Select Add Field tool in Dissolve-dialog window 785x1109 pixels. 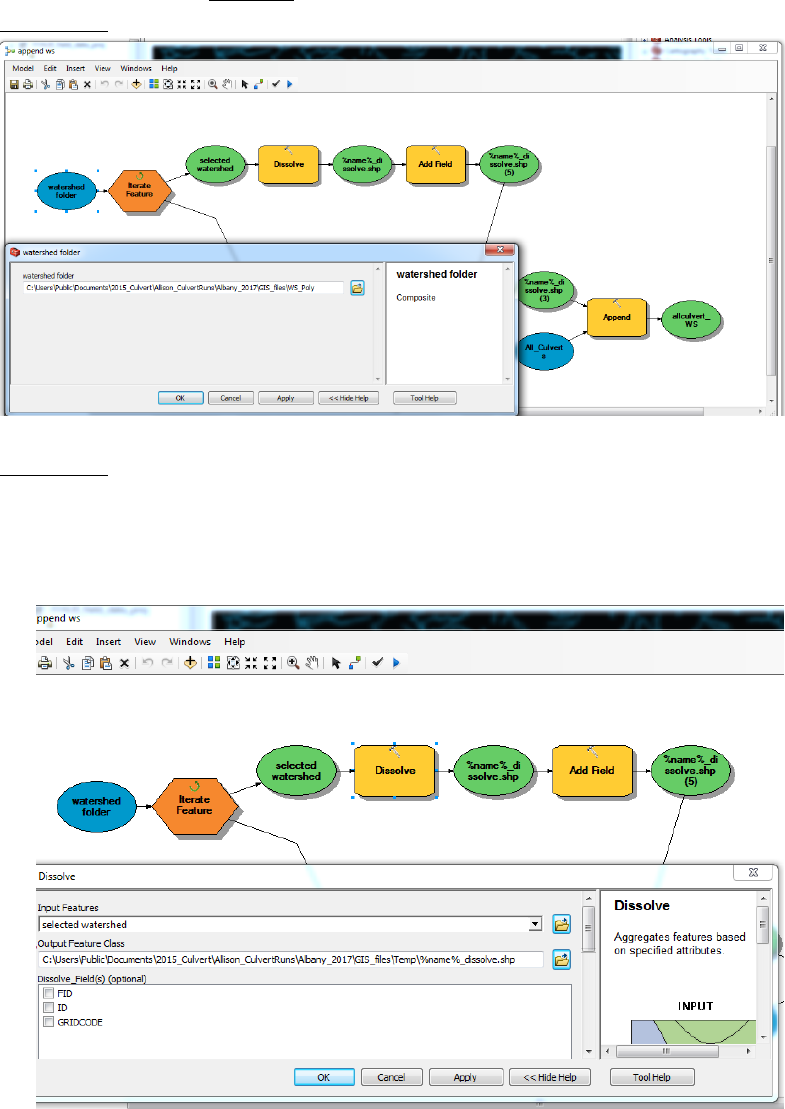592,770
